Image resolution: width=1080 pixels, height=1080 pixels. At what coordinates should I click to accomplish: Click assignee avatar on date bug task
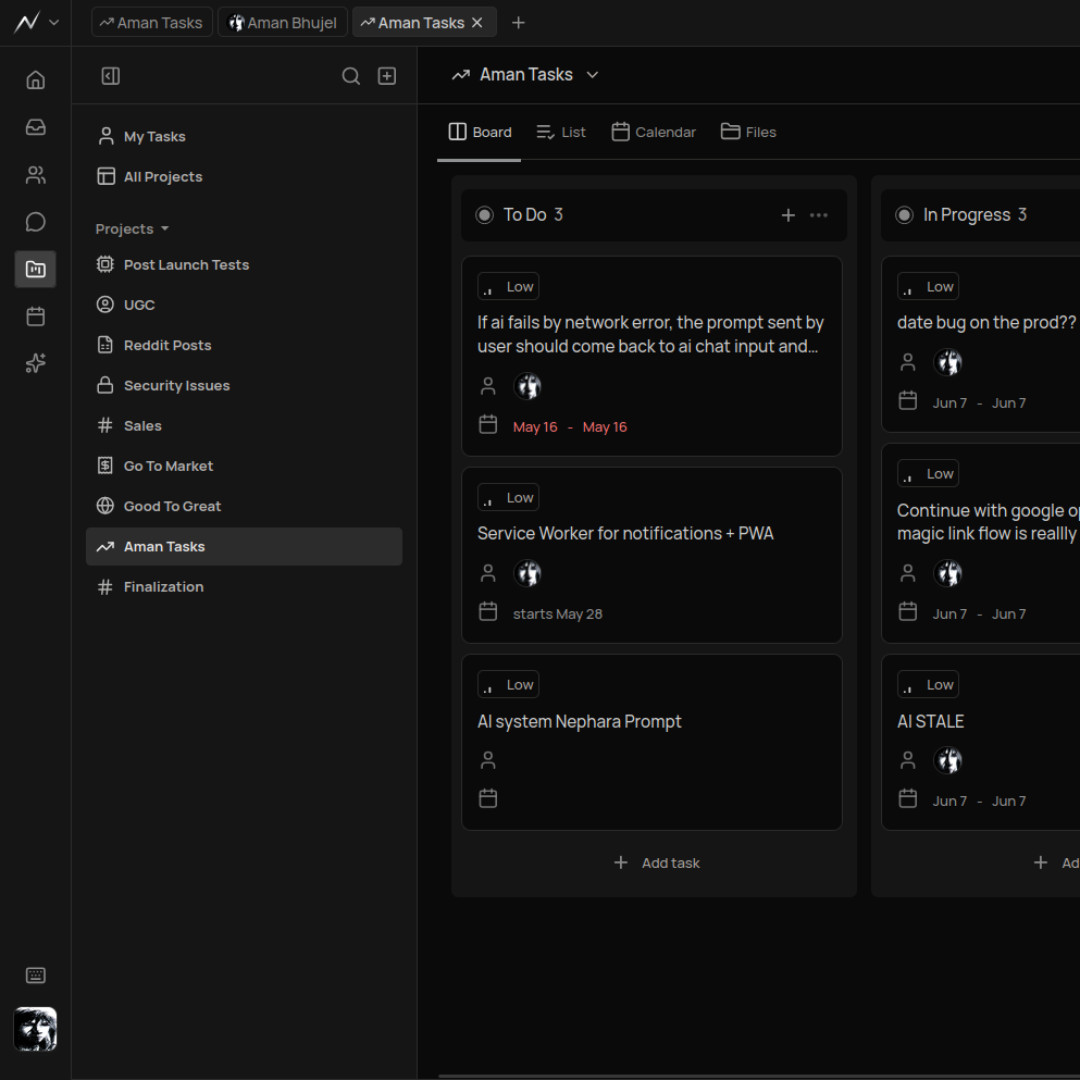point(948,362)
